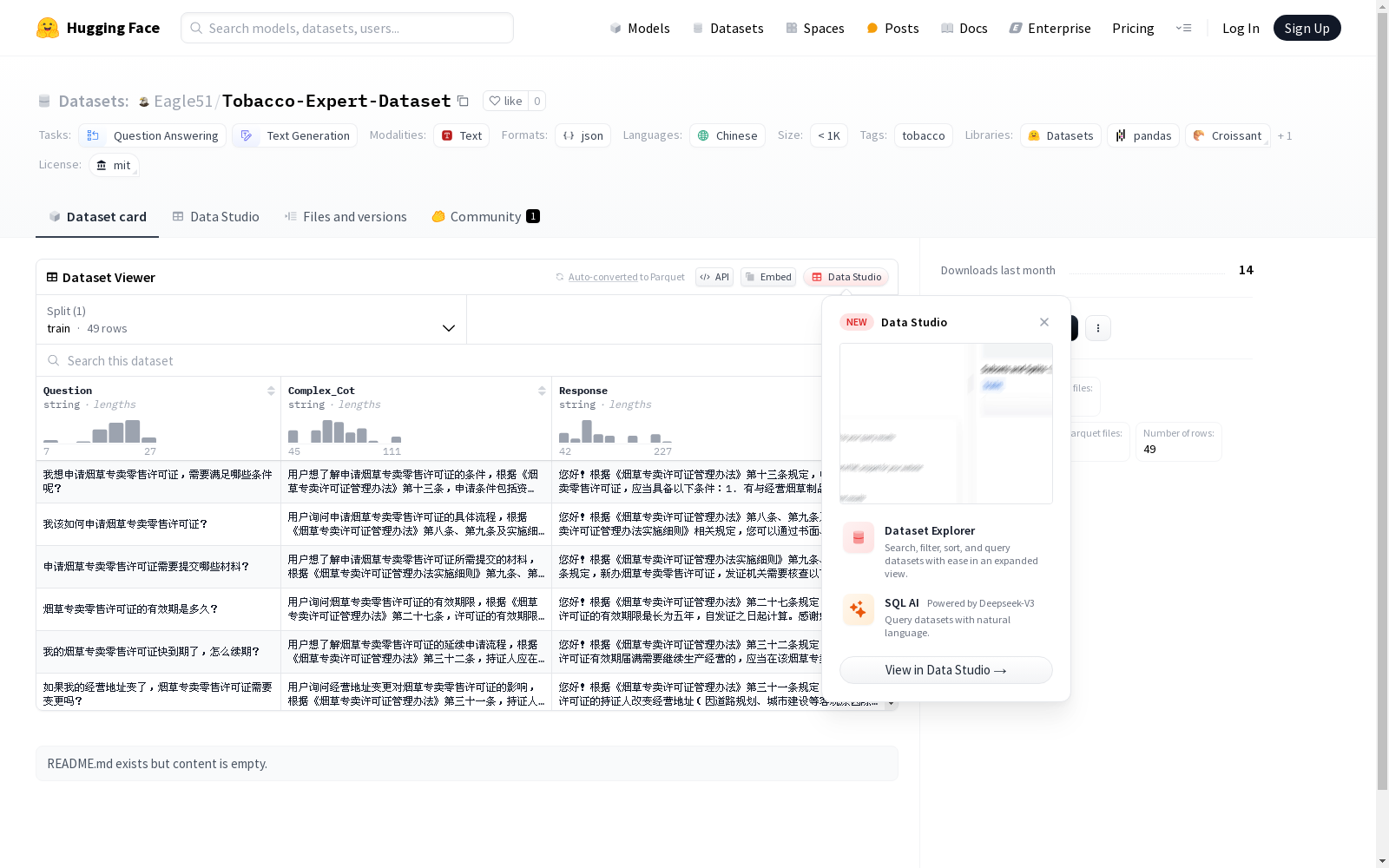
Task: Show the +1 more libraries
Action: pos(1285,135)
